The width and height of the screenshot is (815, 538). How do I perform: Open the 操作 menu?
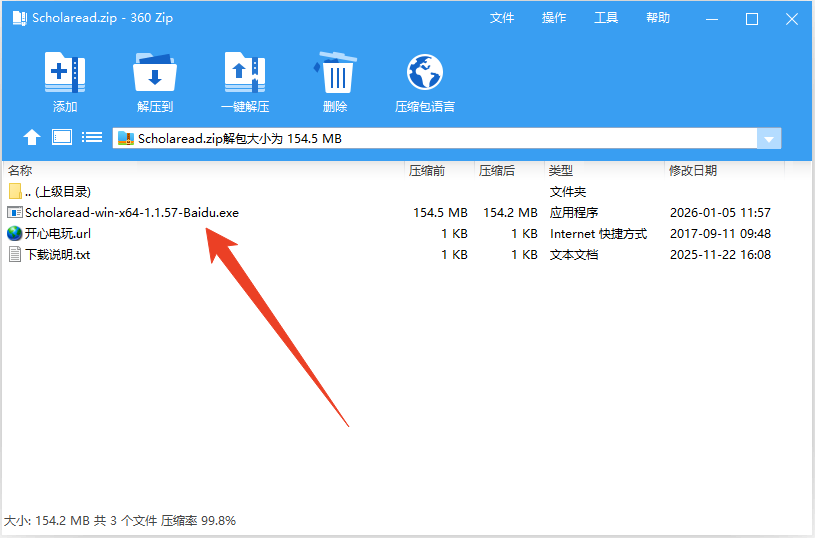pyautogui.click(x=554, y=18)
